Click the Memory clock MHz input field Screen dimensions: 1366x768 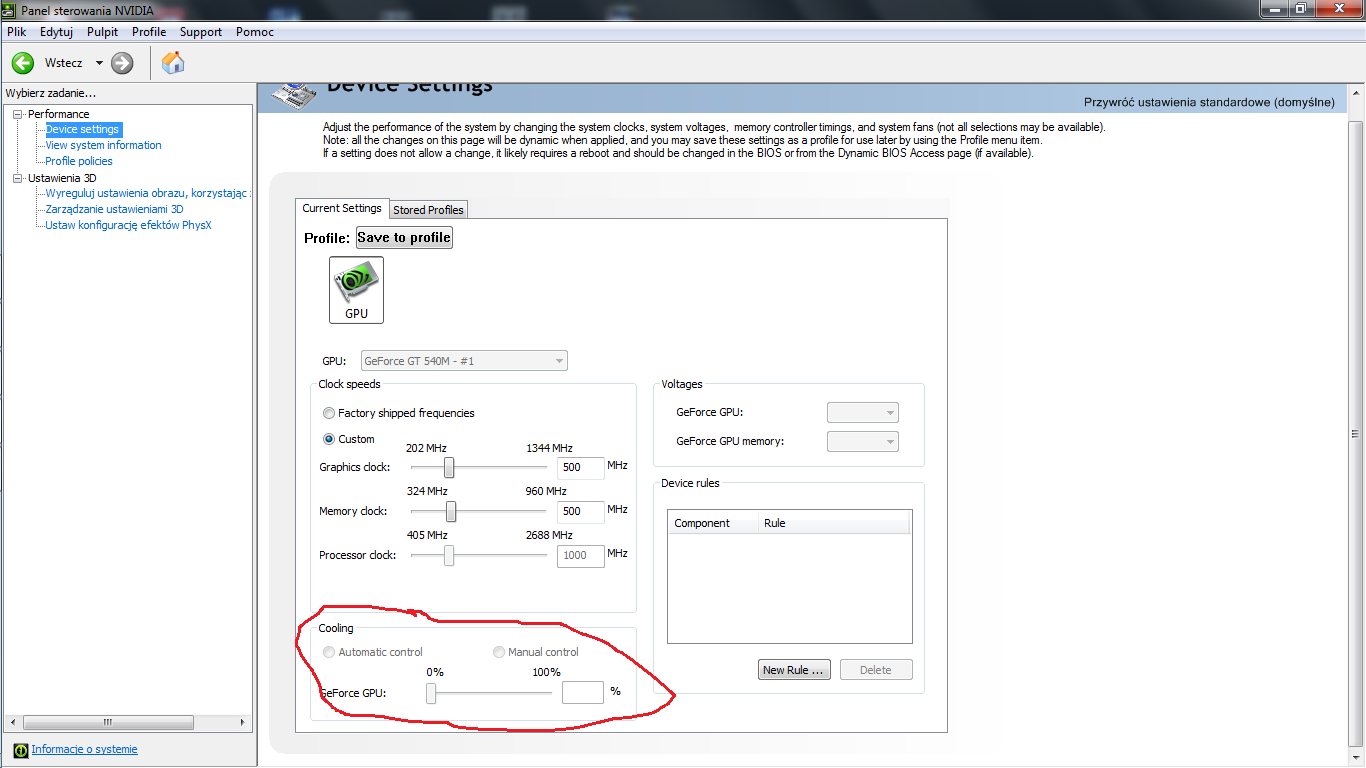pos(581,512)
